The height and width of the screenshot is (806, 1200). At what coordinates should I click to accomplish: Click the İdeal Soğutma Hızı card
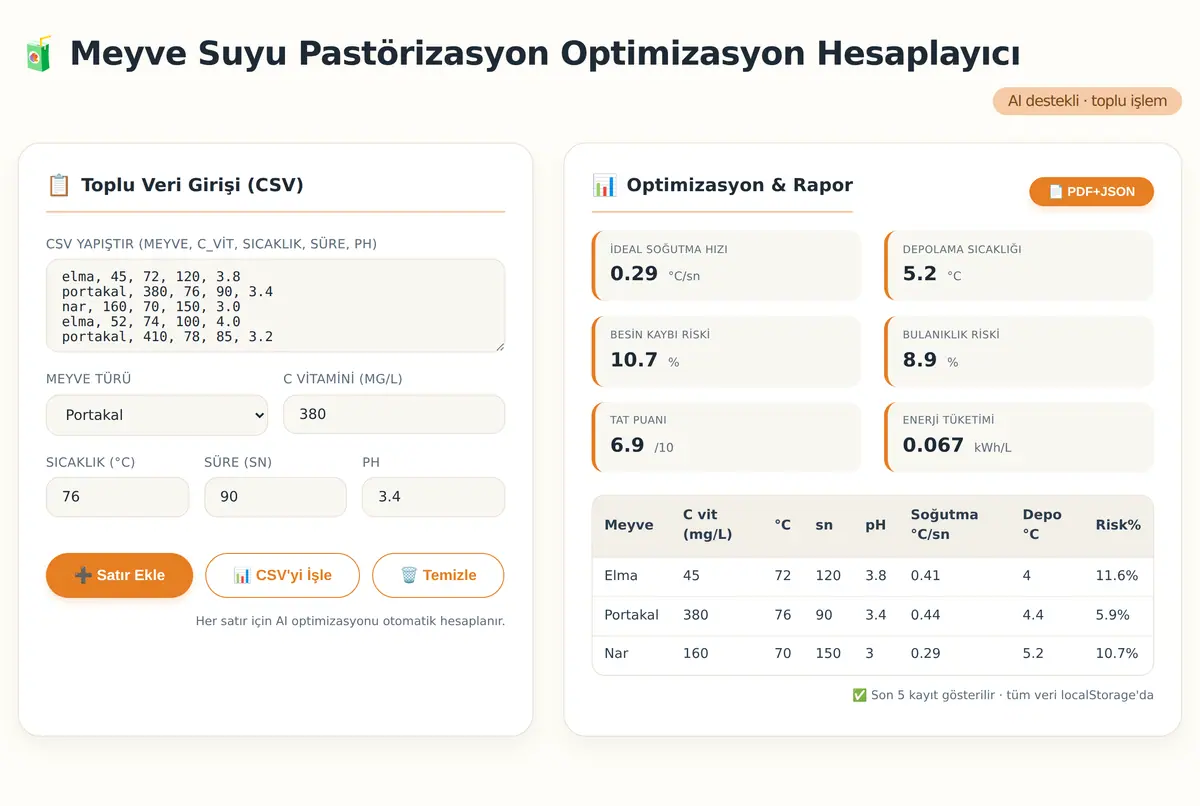(726, 266)
